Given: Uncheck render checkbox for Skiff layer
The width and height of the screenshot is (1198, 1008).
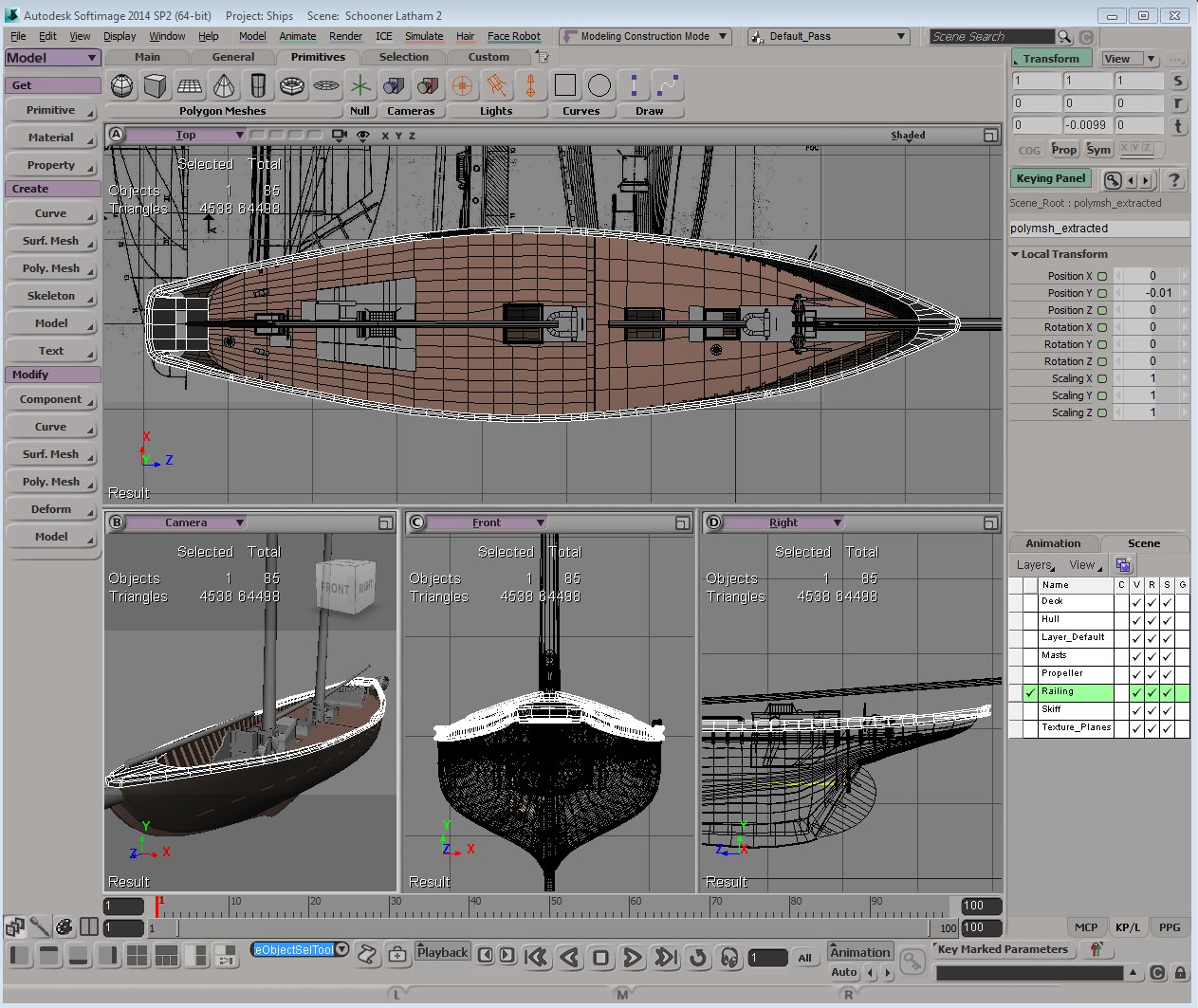Looking at the screenshot, I should [1152, 710].
